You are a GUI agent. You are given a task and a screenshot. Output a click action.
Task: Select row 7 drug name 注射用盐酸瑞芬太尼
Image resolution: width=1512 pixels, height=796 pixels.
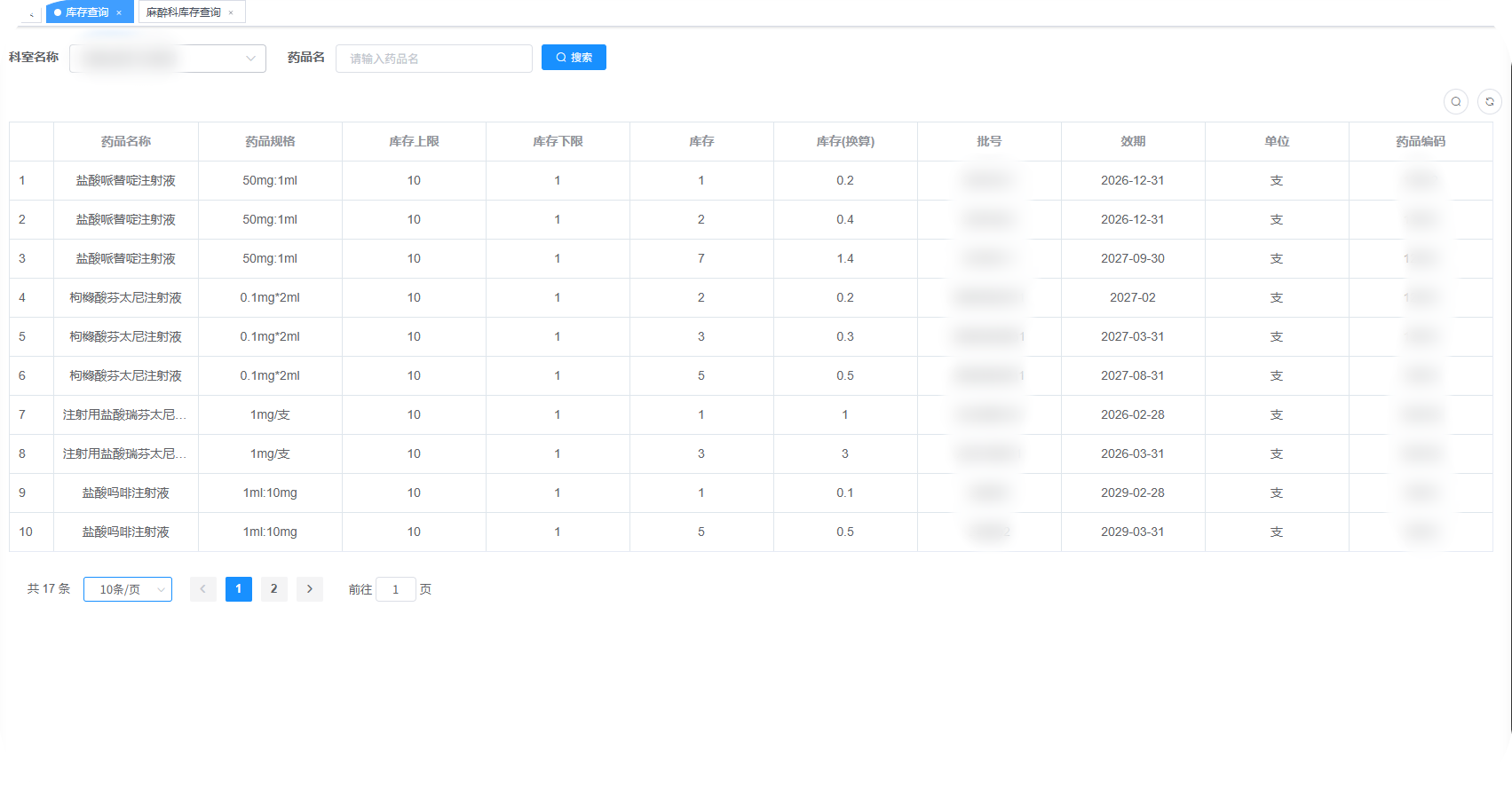125,415
